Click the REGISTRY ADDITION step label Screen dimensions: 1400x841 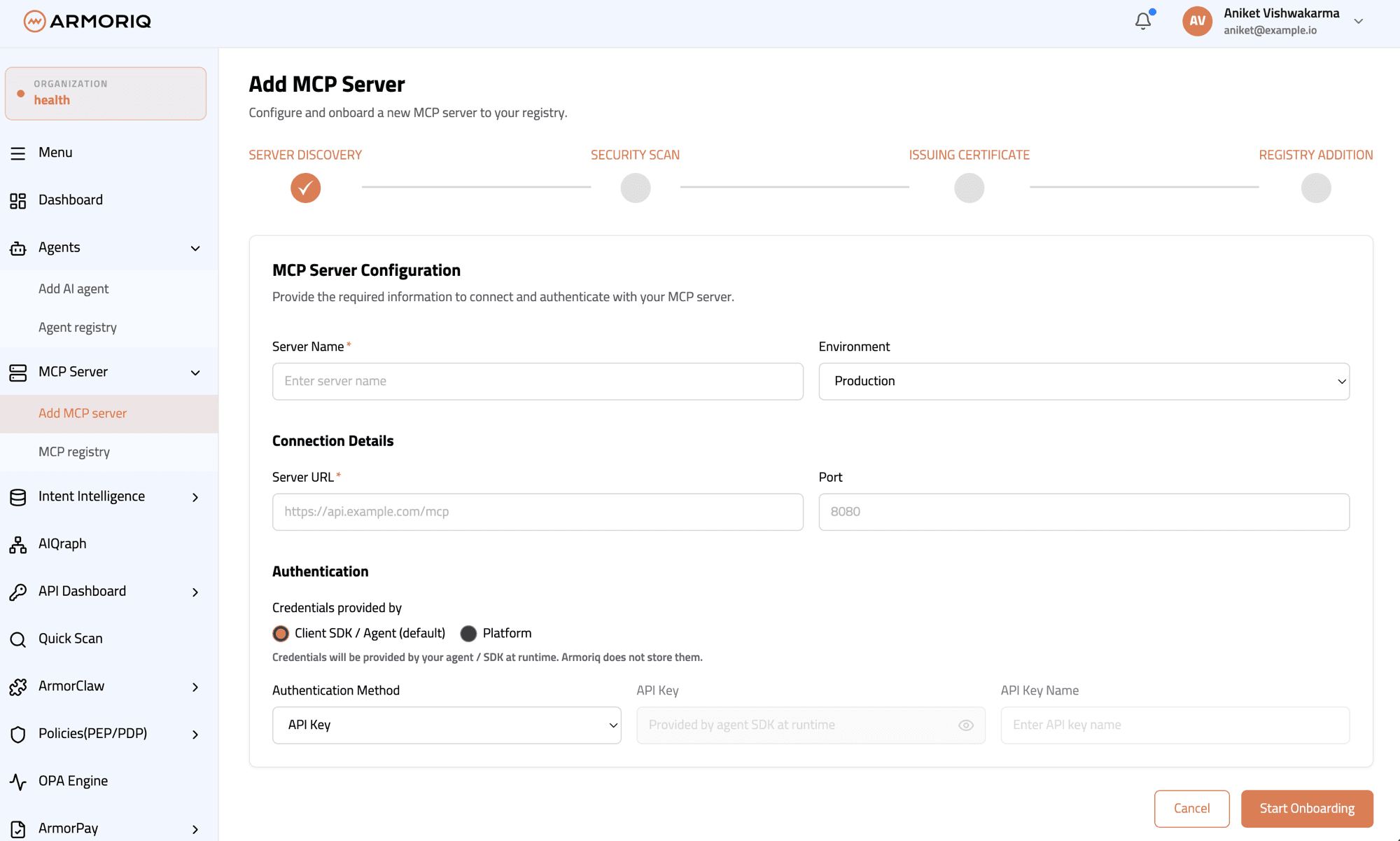click(x=1315, y=155)
